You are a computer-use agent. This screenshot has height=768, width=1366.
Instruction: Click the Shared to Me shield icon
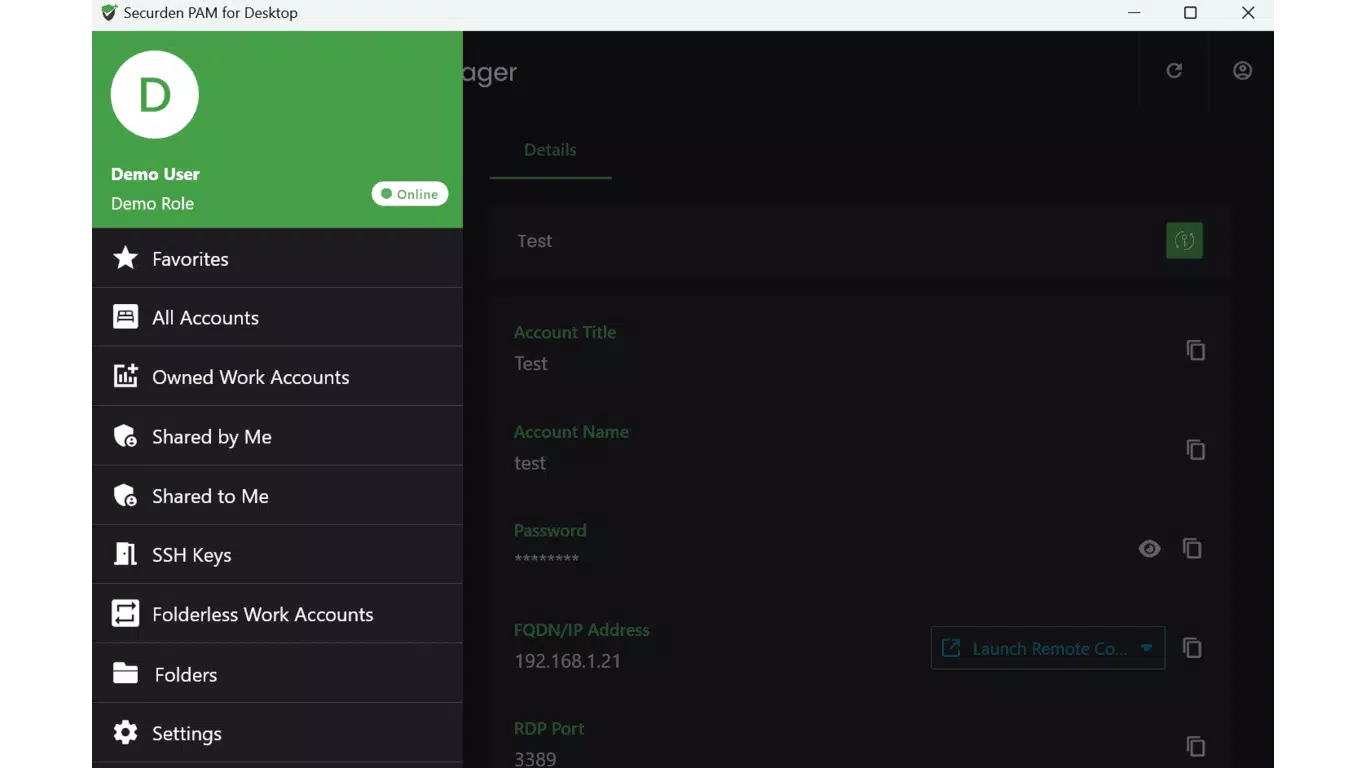[125, 495]
